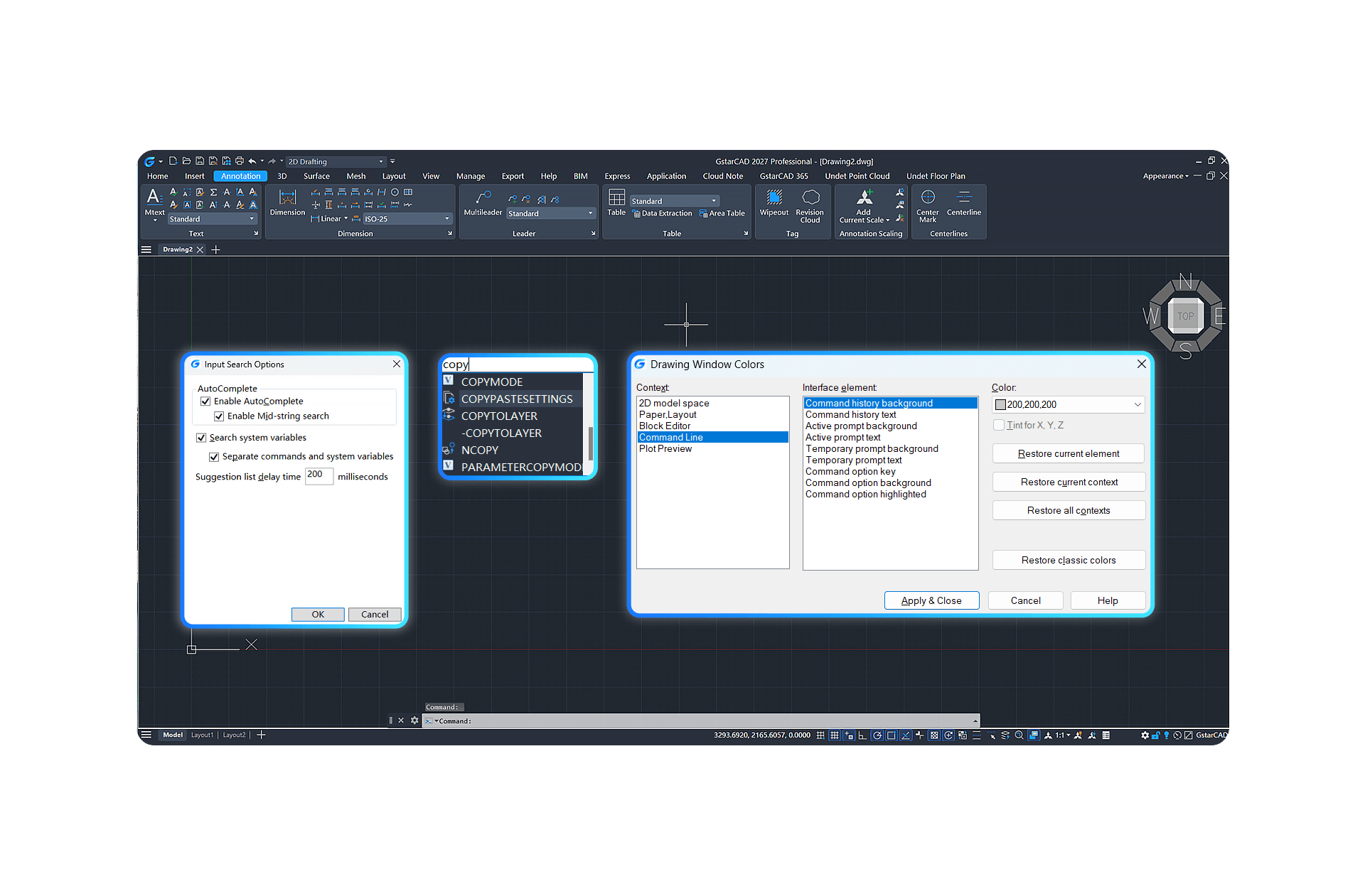
Task: Select 2D model space context
Action: point(674,404)
